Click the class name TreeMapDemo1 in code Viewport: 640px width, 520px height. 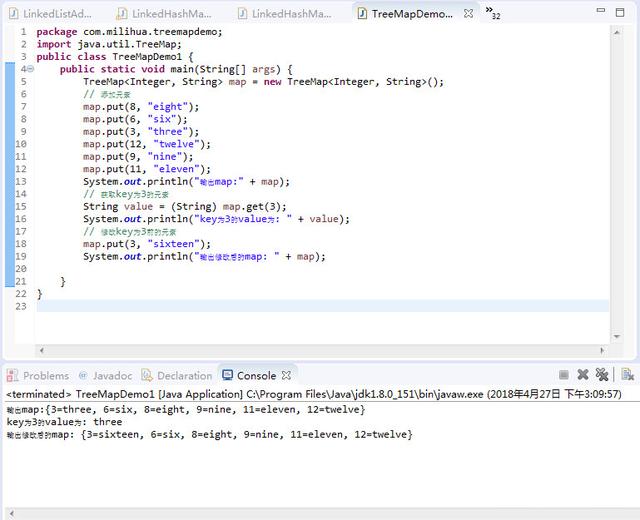click(x=147, y=57)
